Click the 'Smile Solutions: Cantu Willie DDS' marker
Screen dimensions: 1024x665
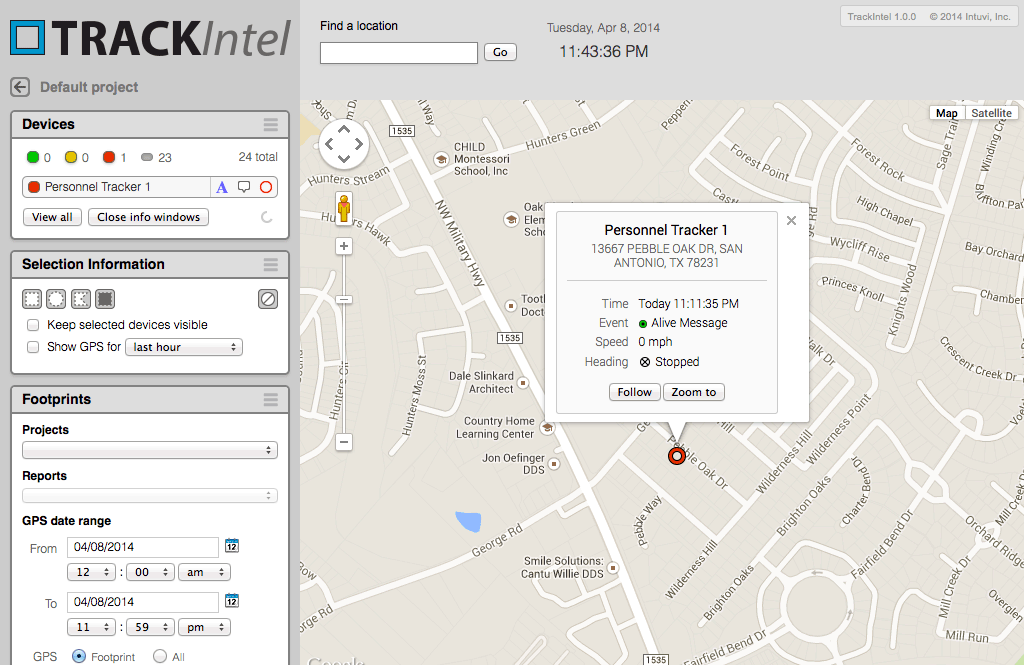(x=613, y=568)
